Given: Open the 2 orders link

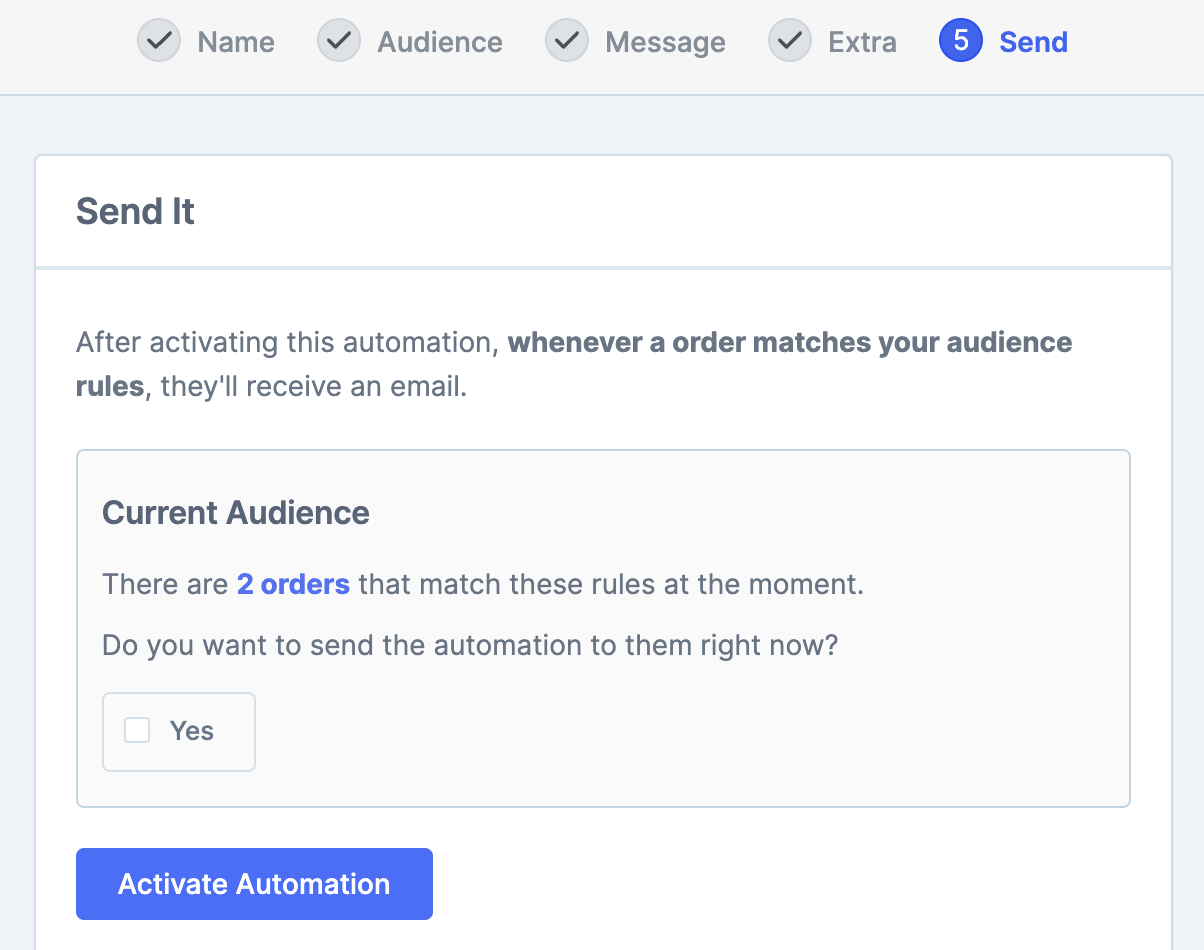Looking at the screenshot, I should point(293,584).
